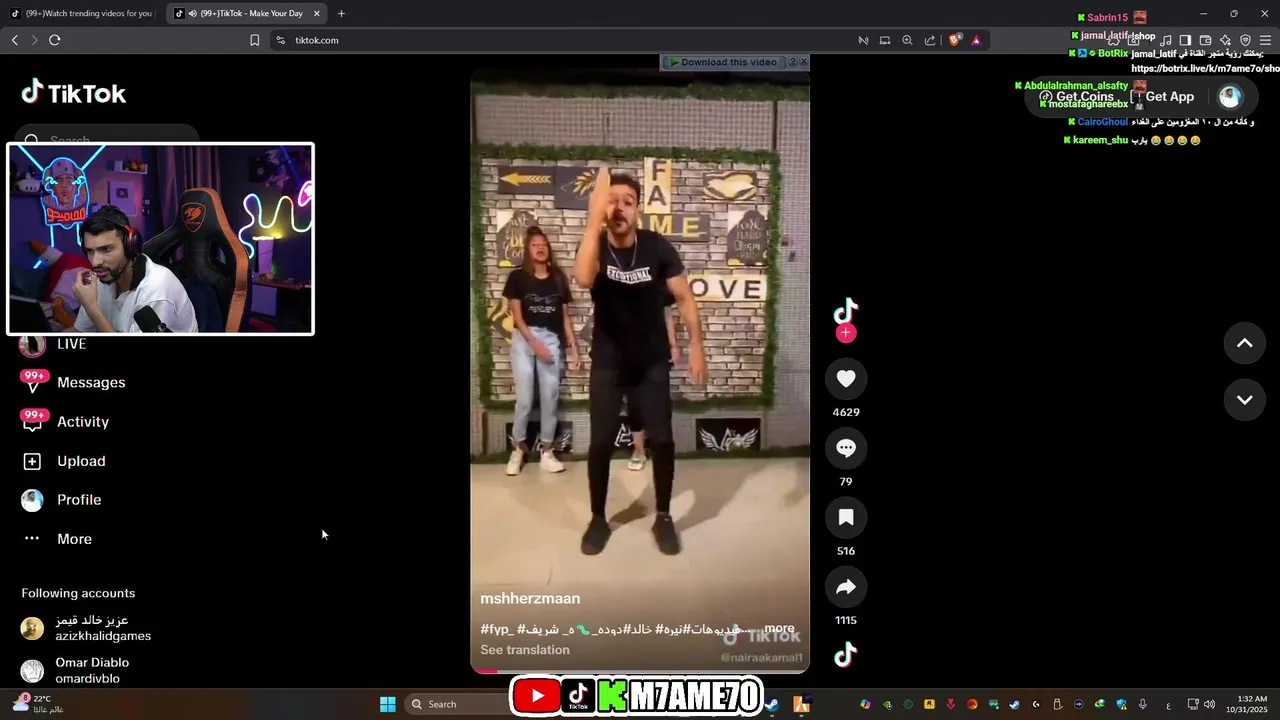
Task: Open the browser hamburger menu
Action: pos(1265,40)
